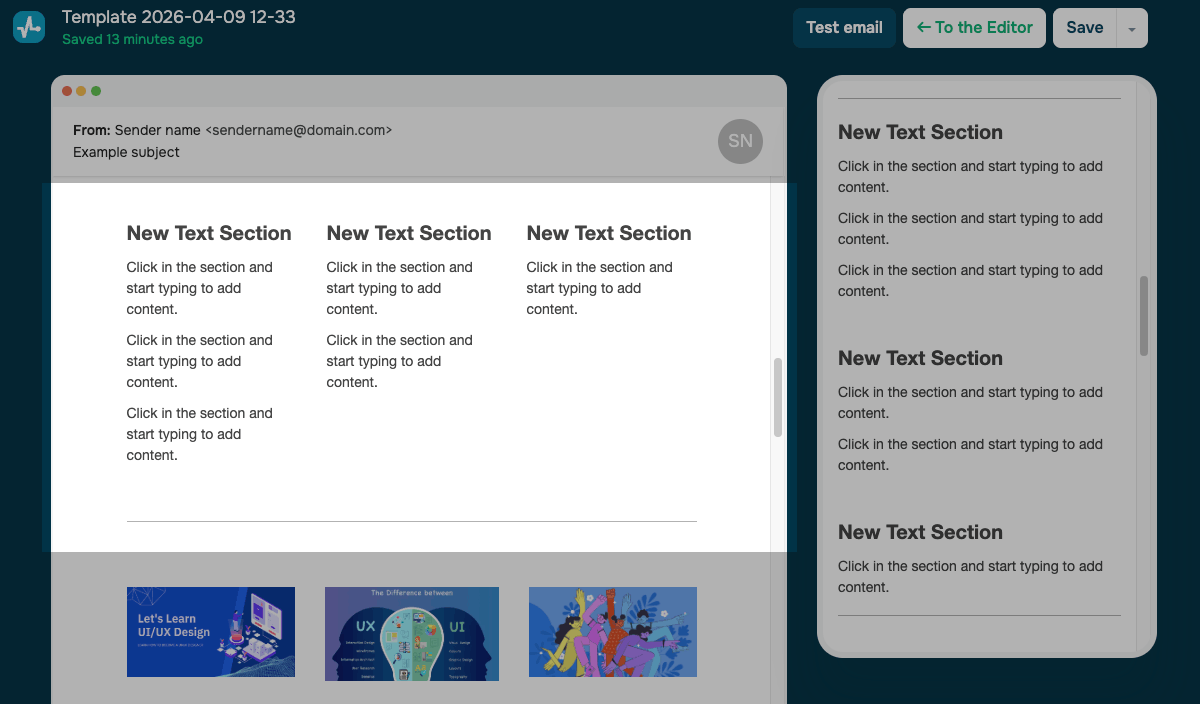1200x704 pixels.
Task: Send a Test email
Action: (x=844, y=28)
